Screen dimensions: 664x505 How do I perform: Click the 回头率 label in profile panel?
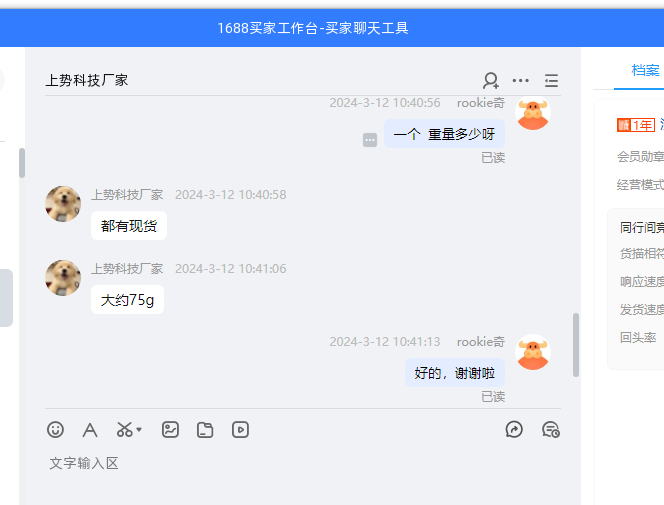point(638,337)
